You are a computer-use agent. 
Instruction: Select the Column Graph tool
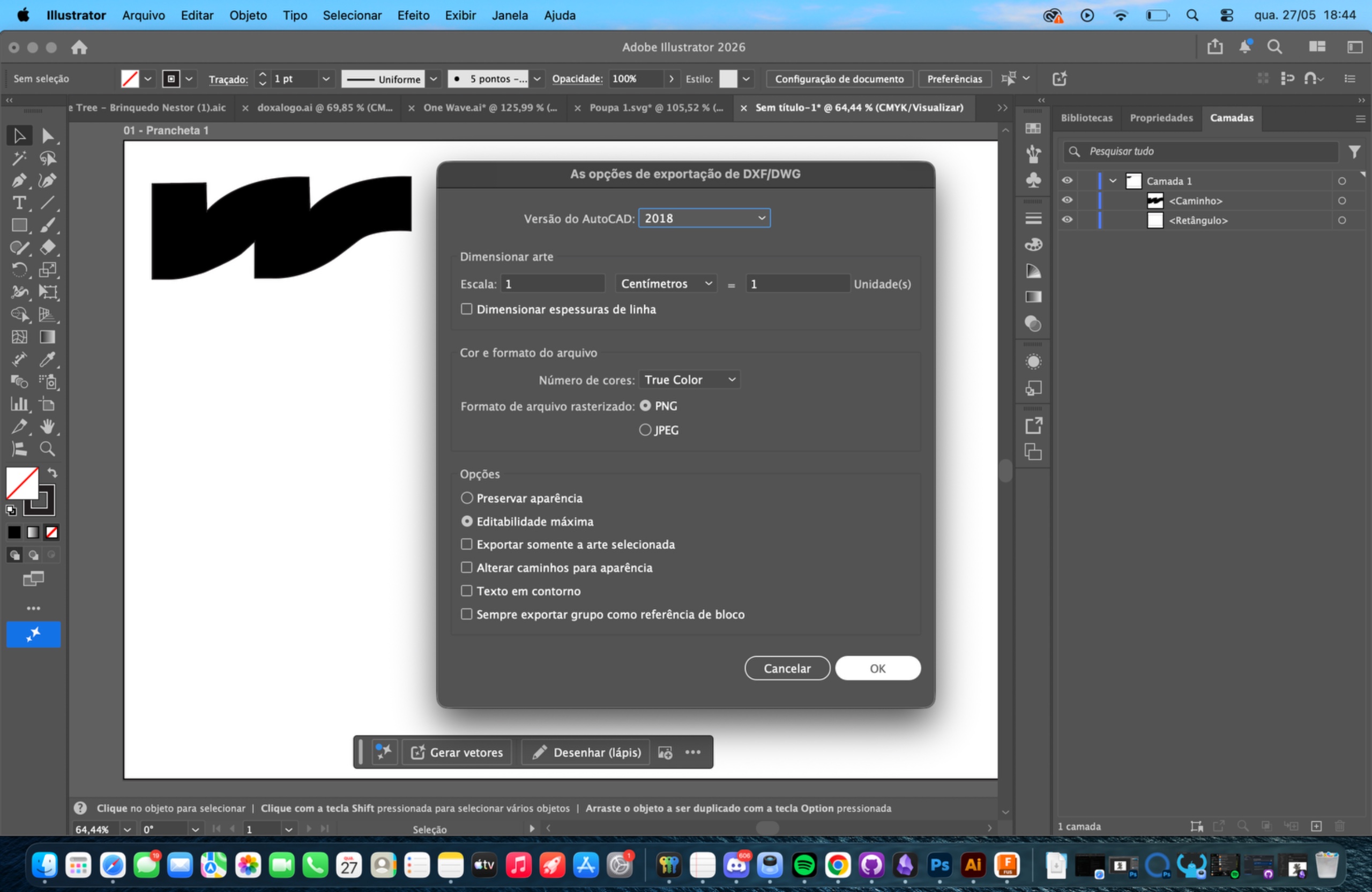pos(19,404)
